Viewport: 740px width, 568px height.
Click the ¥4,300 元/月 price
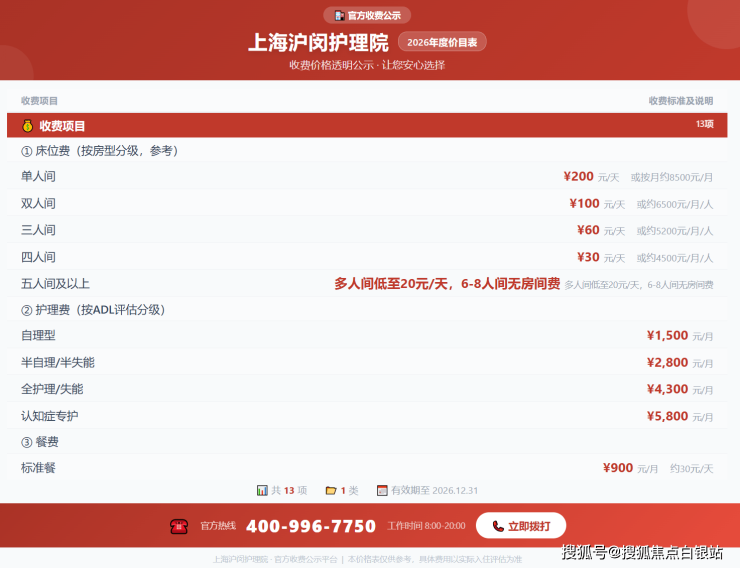click(x=680, y=389)
